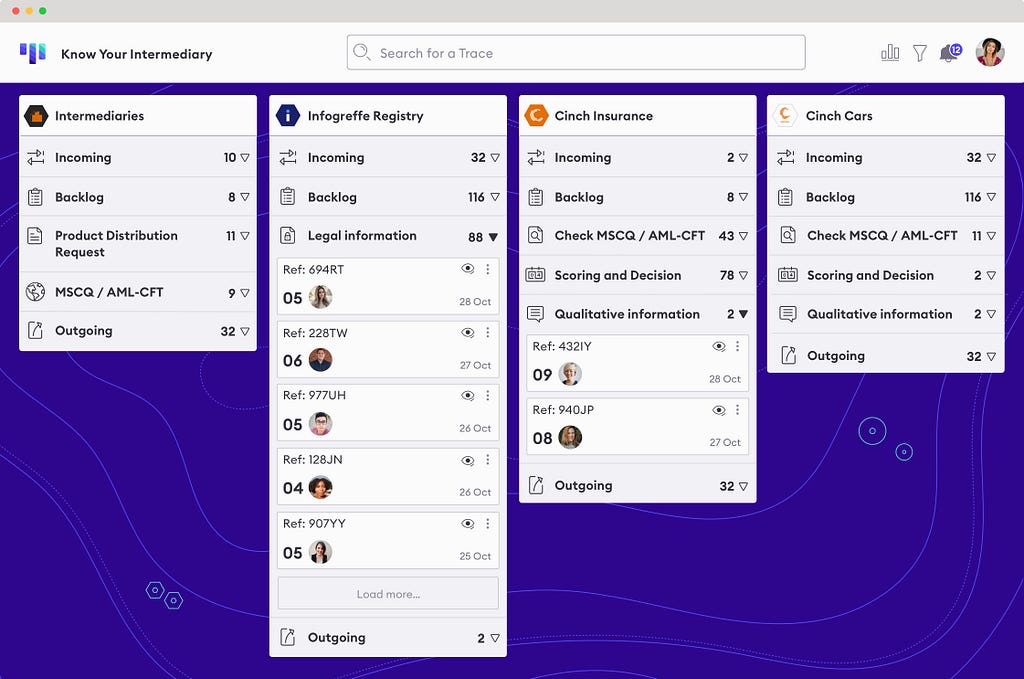1024x679 pixels.
Task: Collapse Qualitative information arrow in Cinch Insurance
Action: [x=743, y=314]
